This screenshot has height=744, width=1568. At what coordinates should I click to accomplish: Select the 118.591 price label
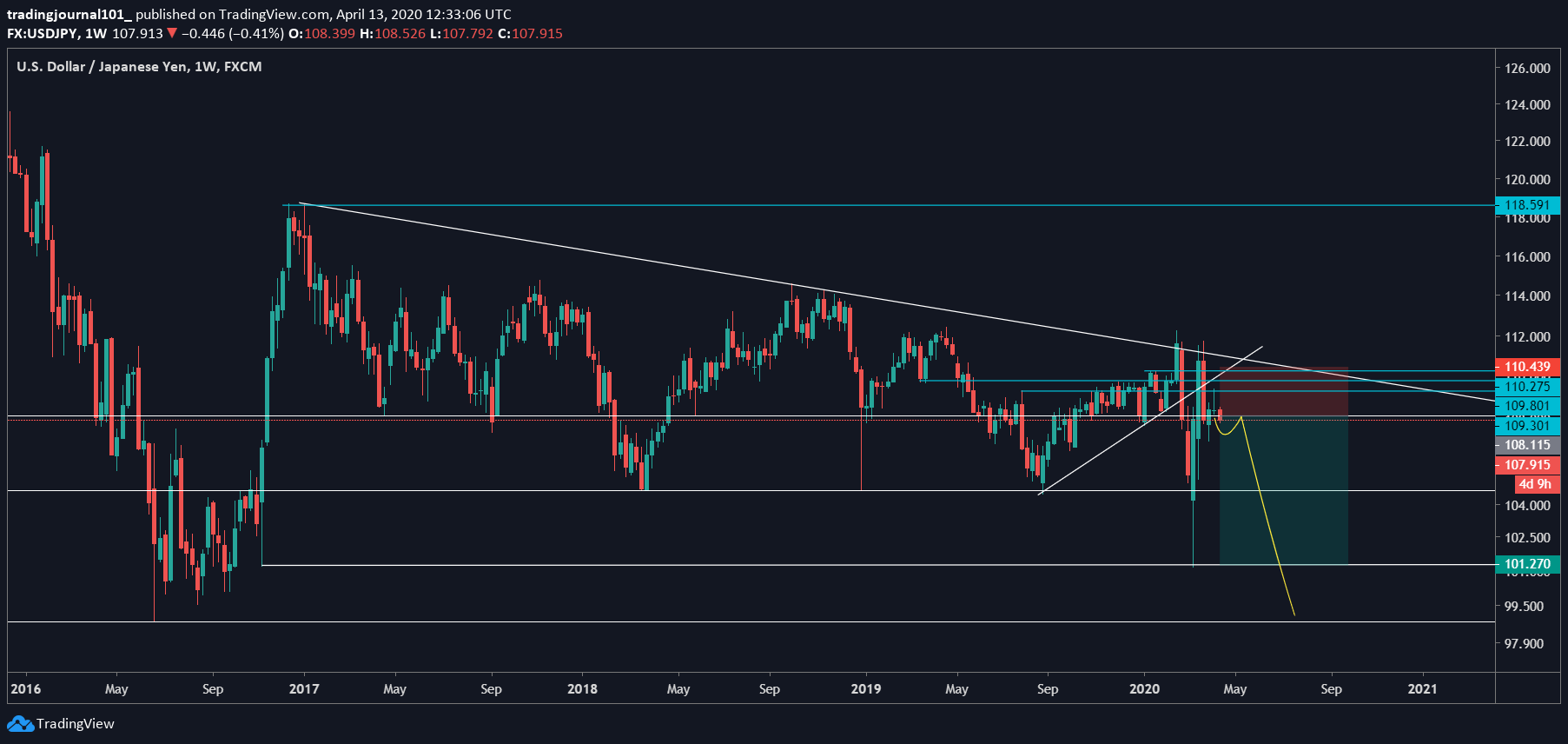tap(1527, 205)
